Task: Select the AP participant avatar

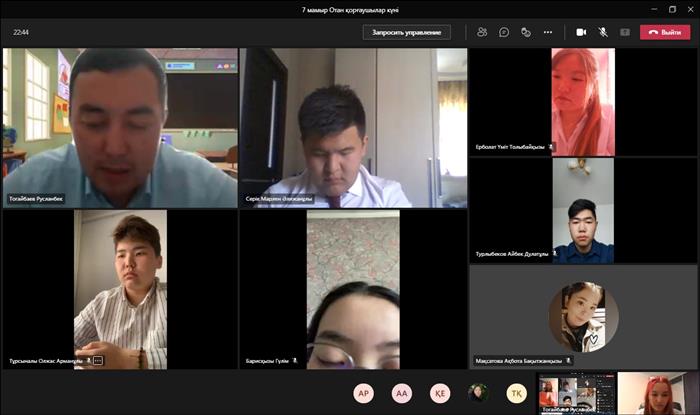Action: coord(364,393)
